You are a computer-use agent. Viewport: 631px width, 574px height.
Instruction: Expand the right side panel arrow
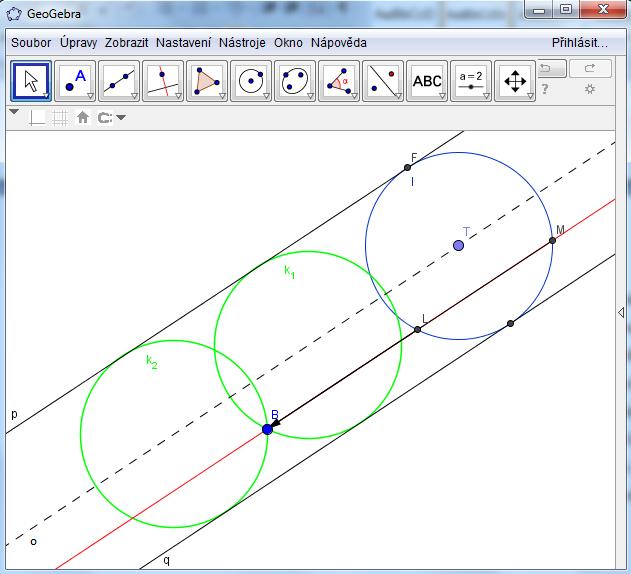[x=621, y=312]
